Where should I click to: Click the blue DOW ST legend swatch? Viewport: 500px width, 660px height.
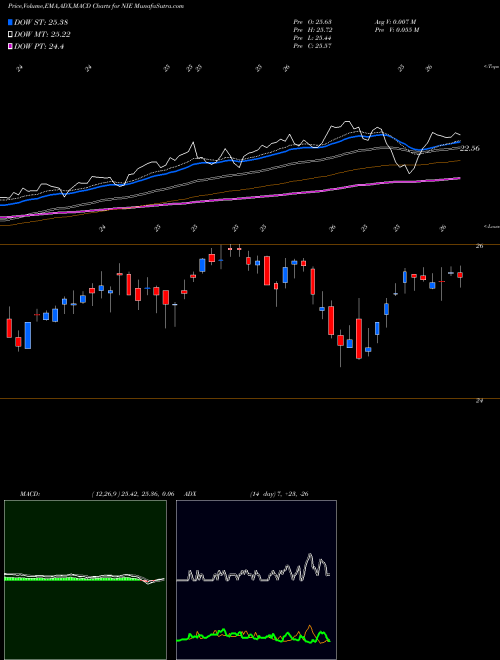pos(10,22)
